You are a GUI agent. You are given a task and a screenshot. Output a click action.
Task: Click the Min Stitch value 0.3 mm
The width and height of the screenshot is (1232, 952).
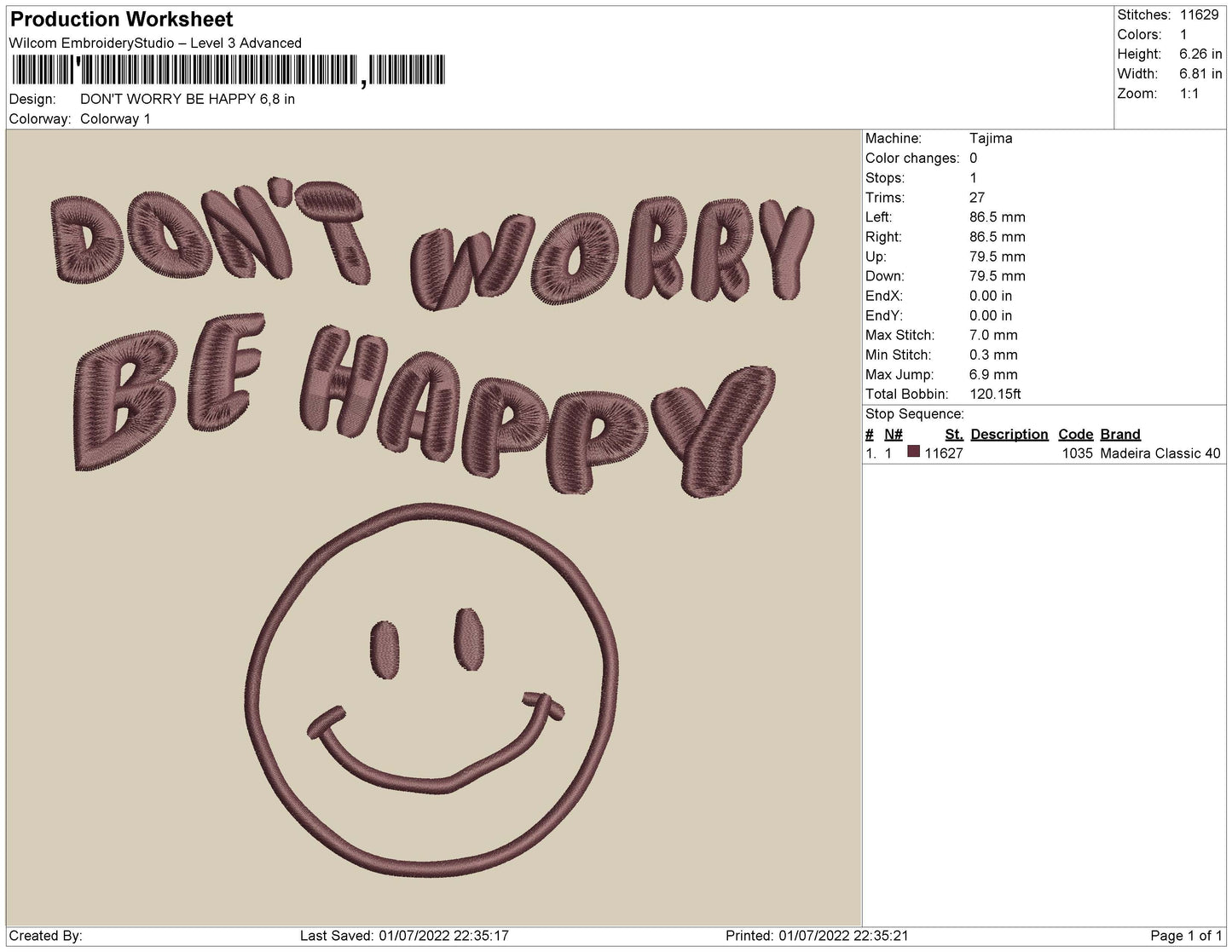(993, 355)
